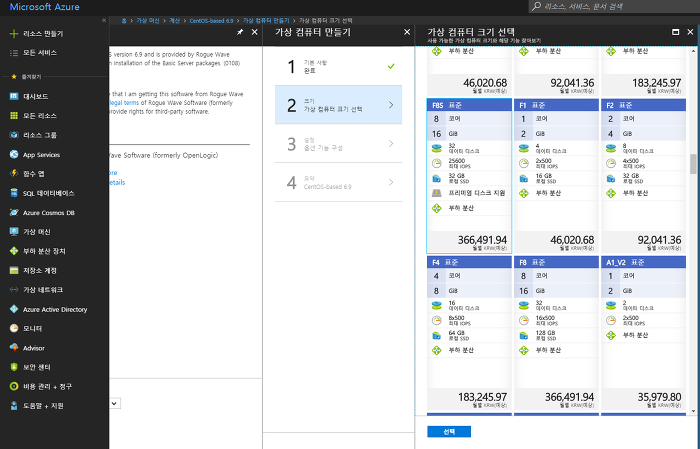Maximize the 가상 컴퓨터 크기 선택 blade
Image resolution: width=700 pixels, height=449 pixels.
coord(675,32)
